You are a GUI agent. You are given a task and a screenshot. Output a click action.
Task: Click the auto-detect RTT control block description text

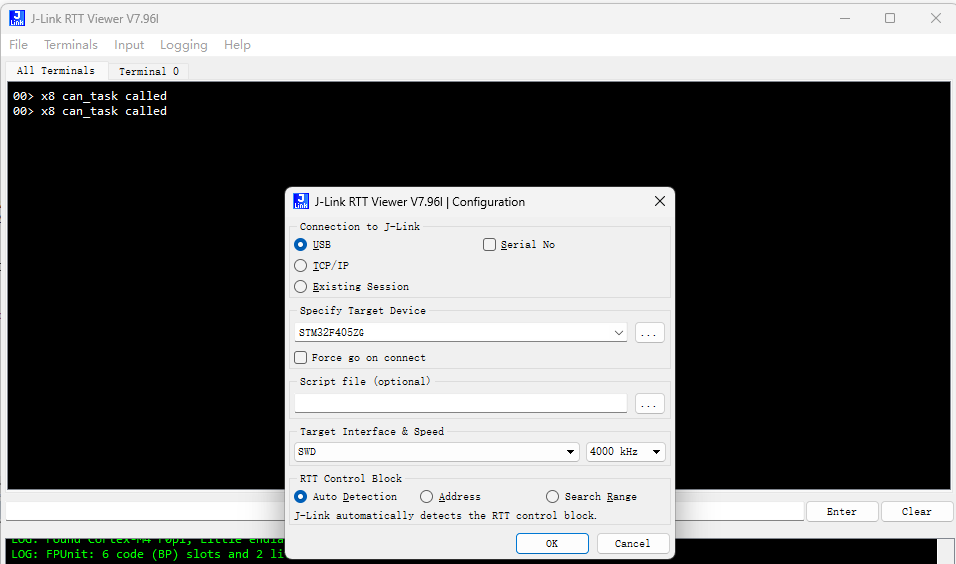[446, 516]
